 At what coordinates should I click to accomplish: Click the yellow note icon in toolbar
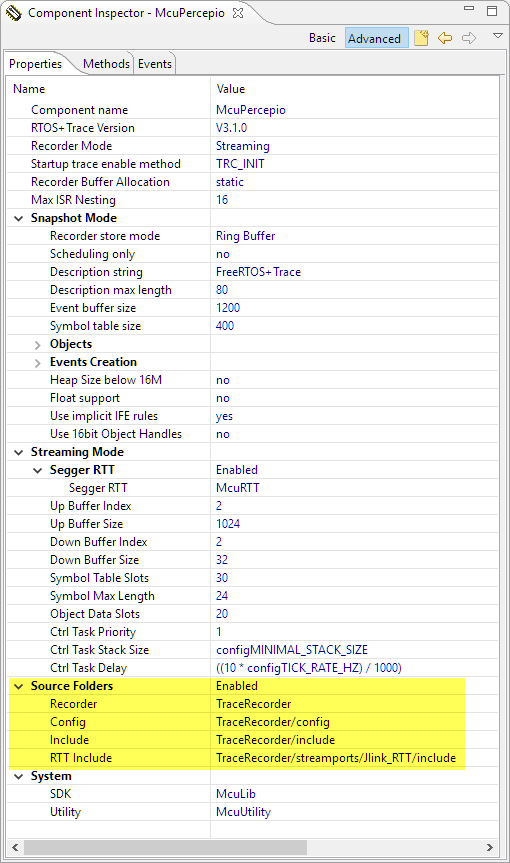tap(421, 38)
